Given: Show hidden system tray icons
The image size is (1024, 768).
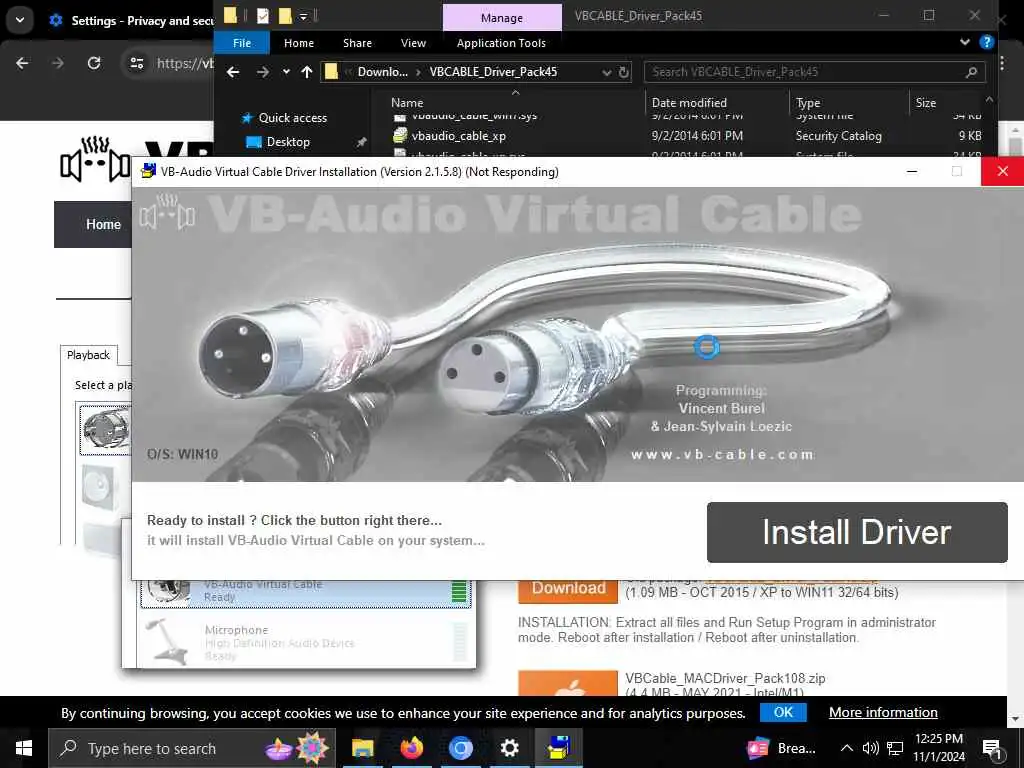Looking at the screenshot, I should tap(846, 748).
